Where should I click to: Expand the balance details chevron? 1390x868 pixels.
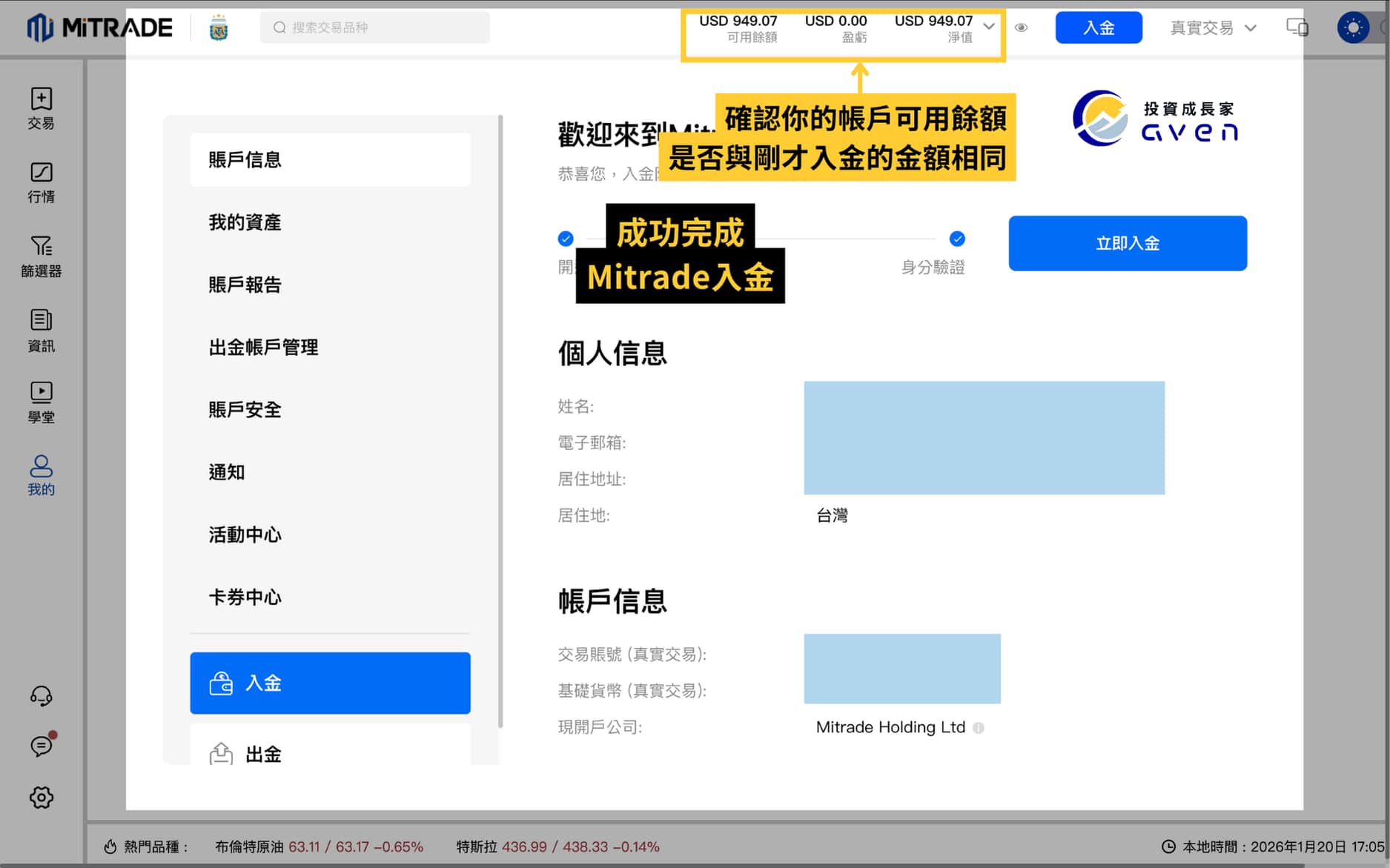[988, 27]
